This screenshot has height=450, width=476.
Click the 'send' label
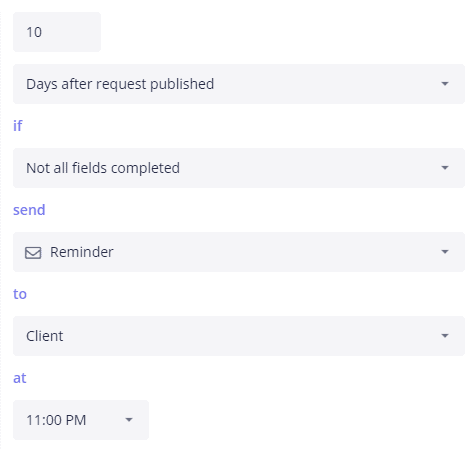[x=29, y=210]
